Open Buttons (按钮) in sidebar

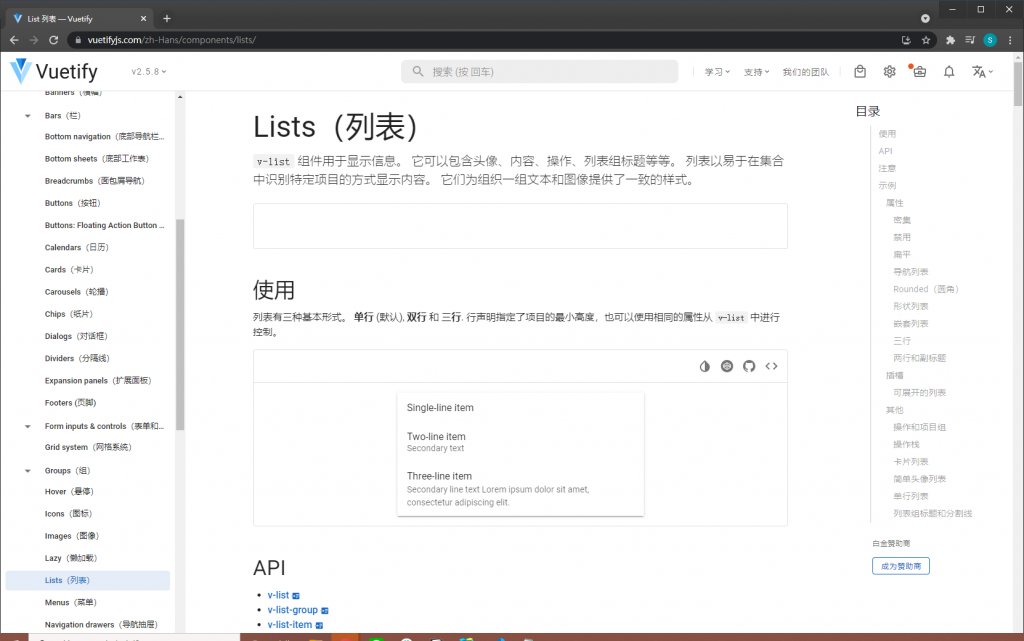point(72,203)
